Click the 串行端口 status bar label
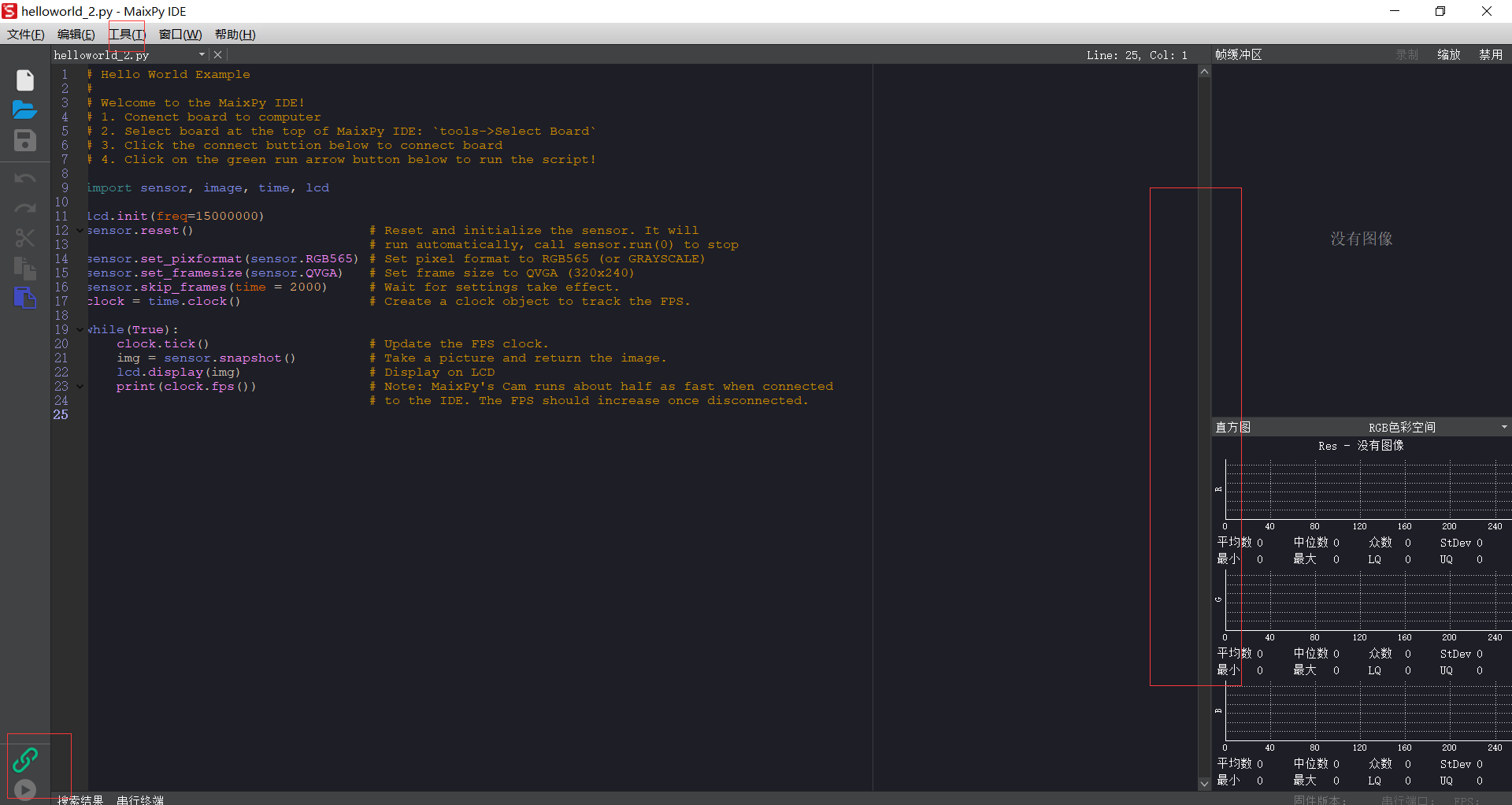Image resolution: width=1512 pixels, height=805 pixels. coord(1407,799)
